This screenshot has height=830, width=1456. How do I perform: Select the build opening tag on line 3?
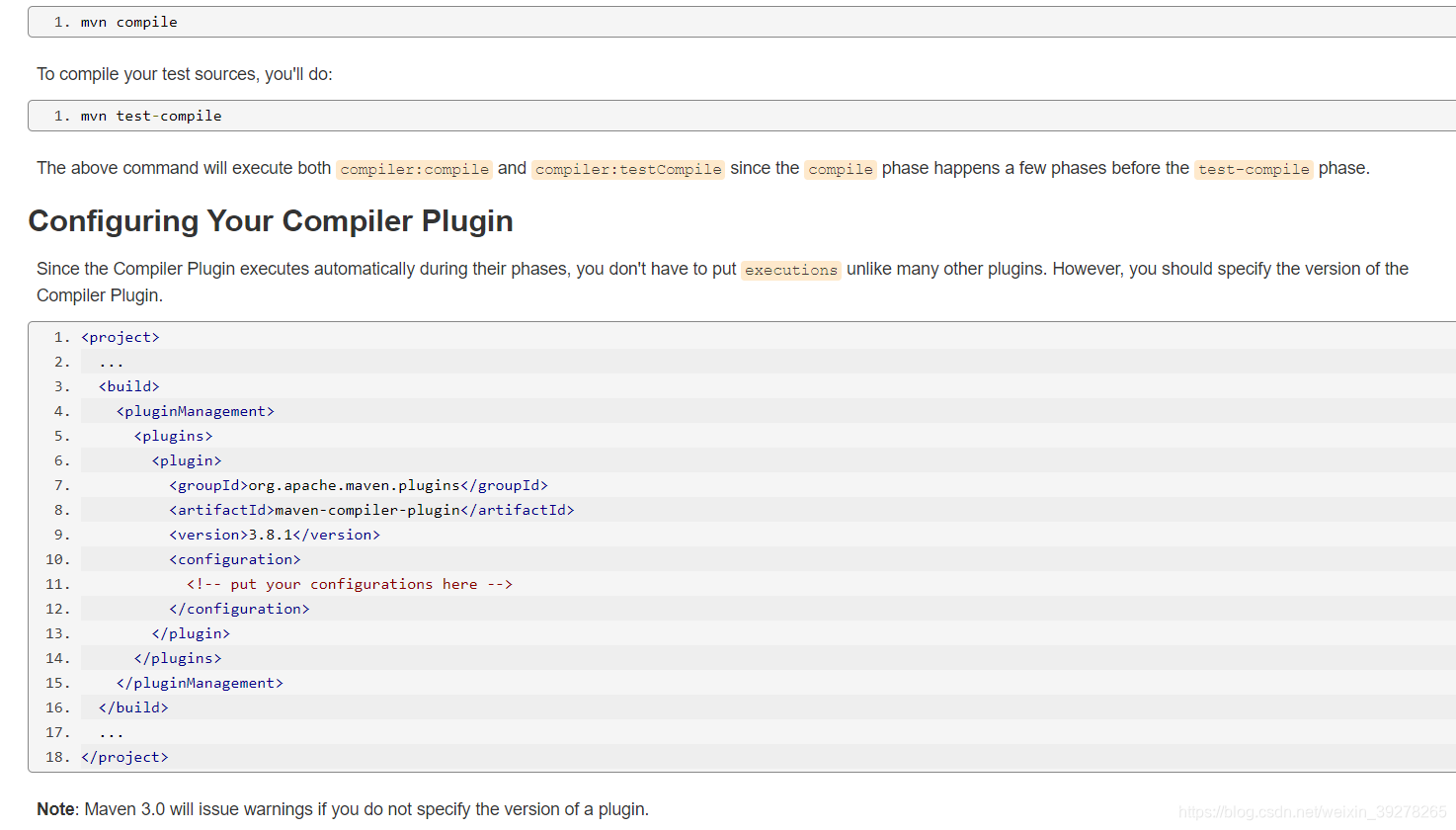click(x=128, y=385)
